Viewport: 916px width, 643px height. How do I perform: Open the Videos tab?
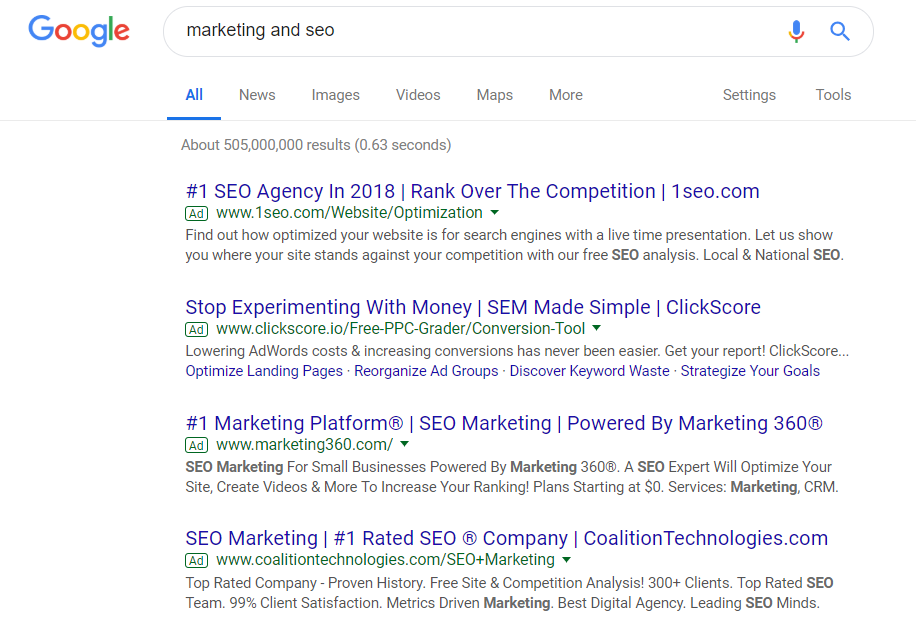(x=418, y=95)
